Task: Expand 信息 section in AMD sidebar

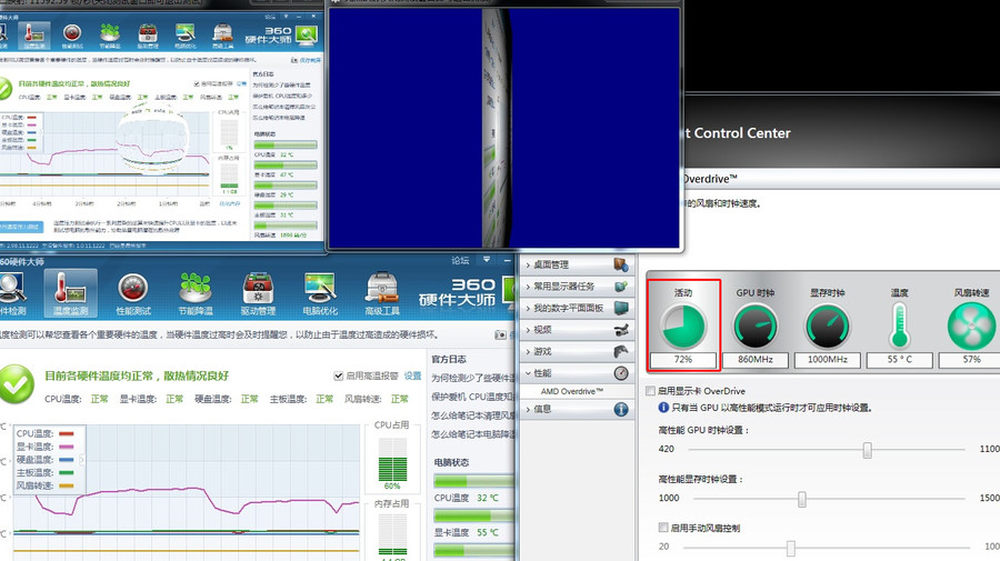Action: click(528, 409)
